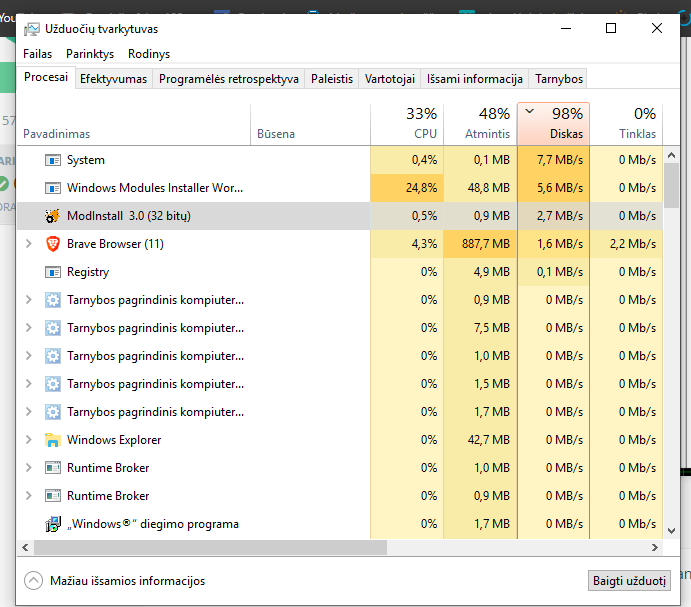
Task: Click the ModInstall 3.0 process icon
Action: [53, 216]
